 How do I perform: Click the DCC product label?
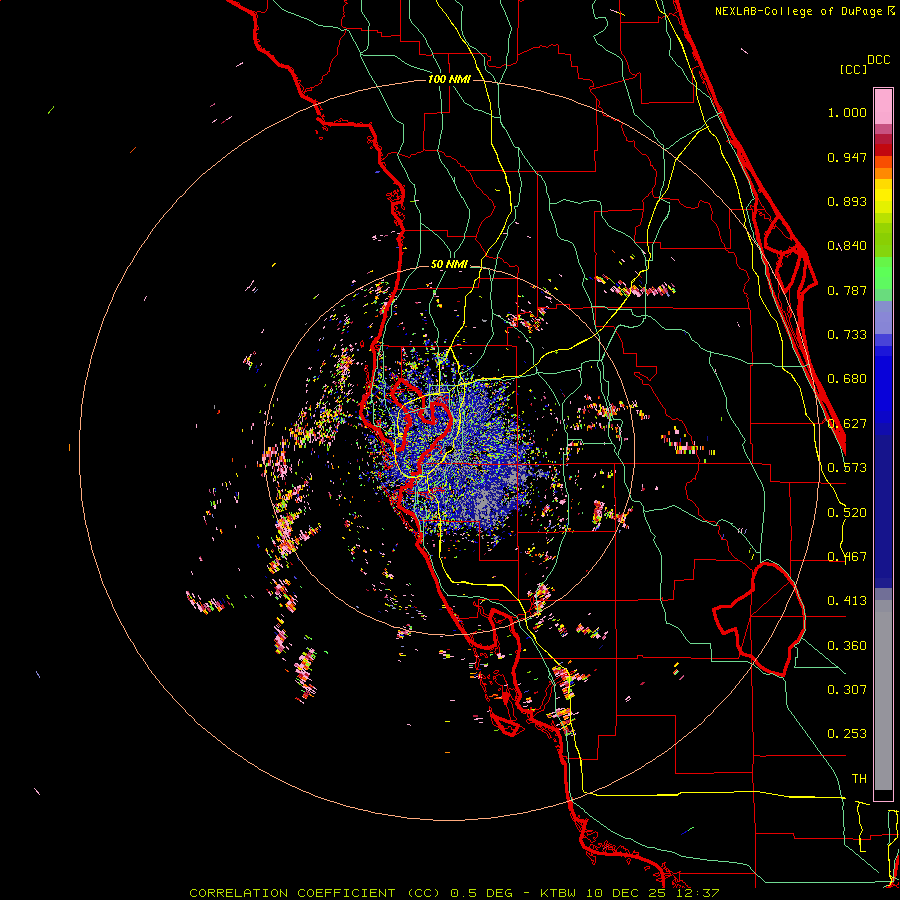pyautogui.click(x=878, y=60)
